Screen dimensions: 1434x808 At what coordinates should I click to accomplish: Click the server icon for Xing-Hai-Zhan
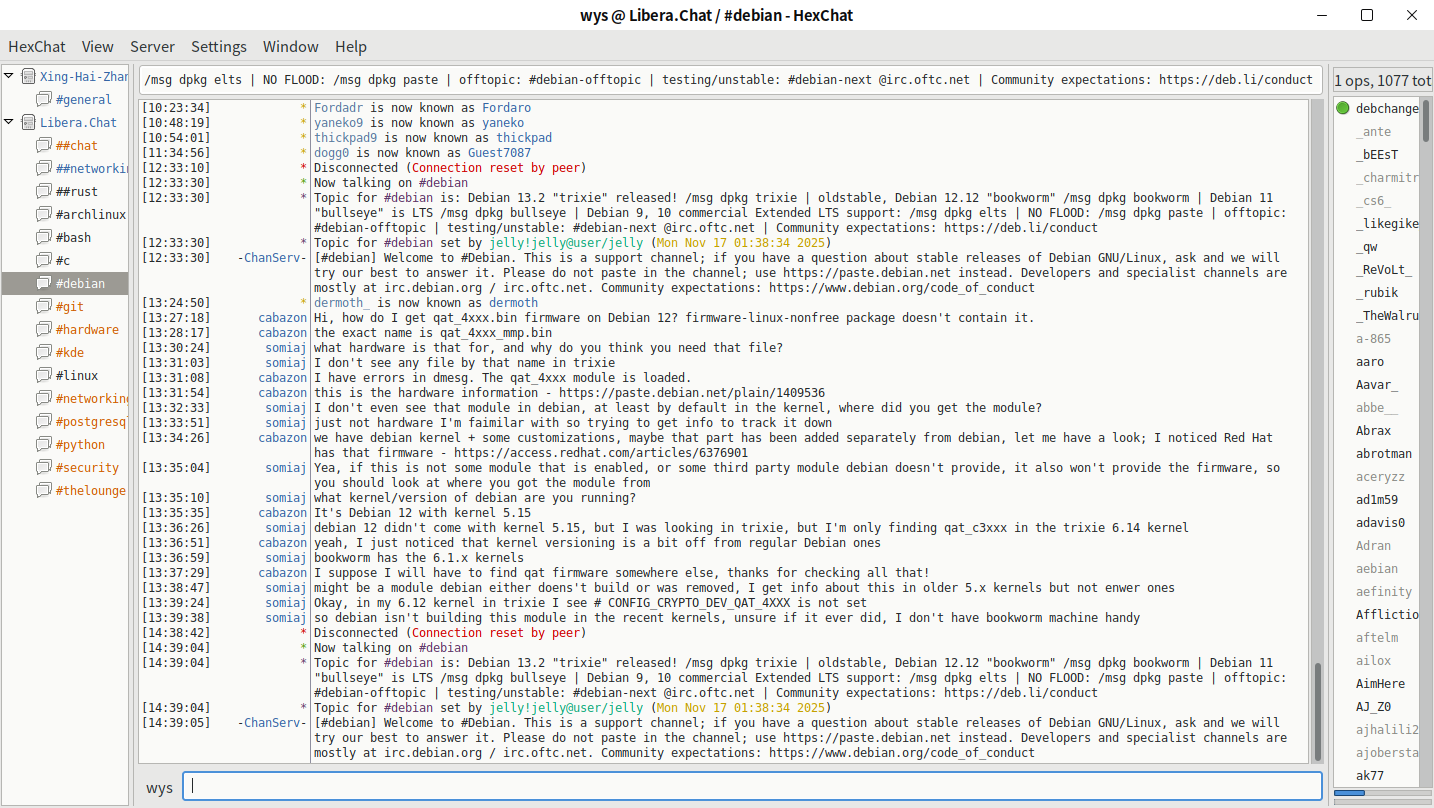[28, 77]
